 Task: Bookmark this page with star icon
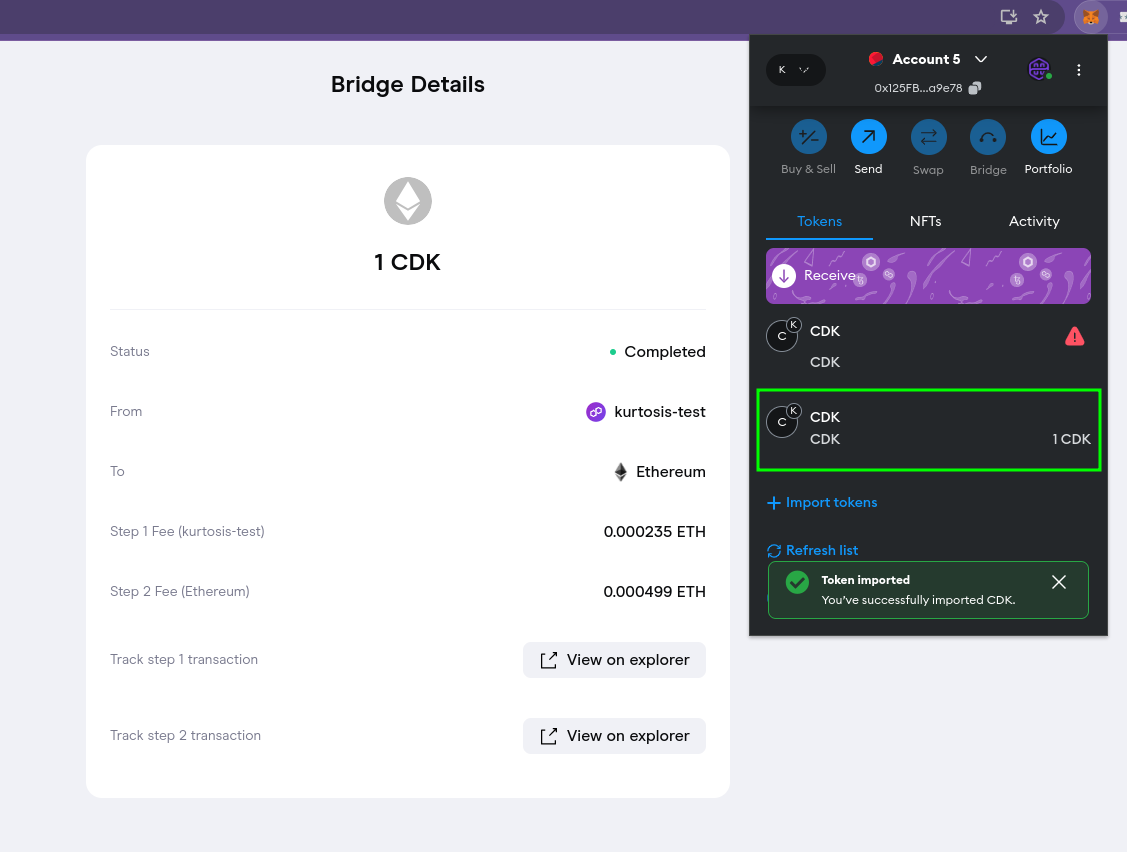[1041, 17]
